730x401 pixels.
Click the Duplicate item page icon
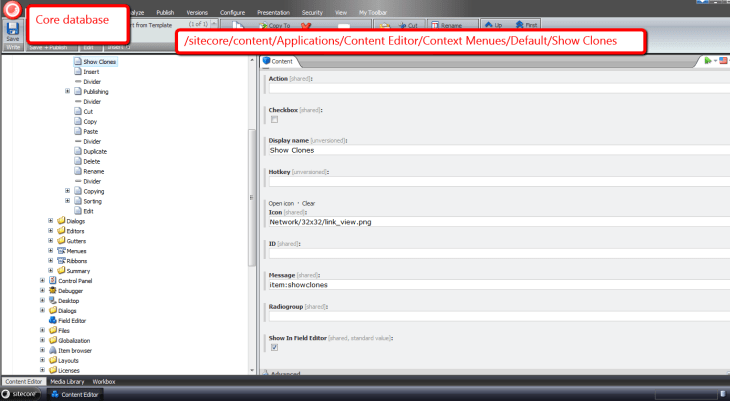pos(78,151)
